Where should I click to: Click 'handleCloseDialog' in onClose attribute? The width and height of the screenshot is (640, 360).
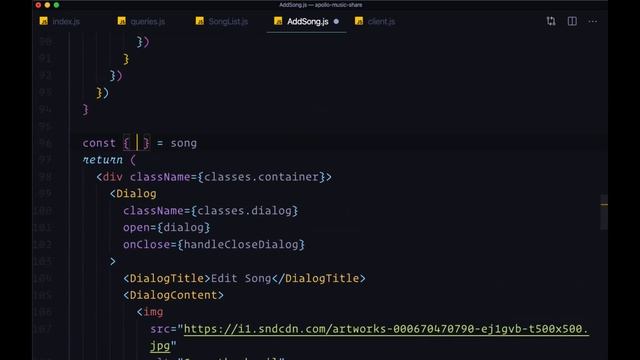pyautogui.click(x=241, y=244)
